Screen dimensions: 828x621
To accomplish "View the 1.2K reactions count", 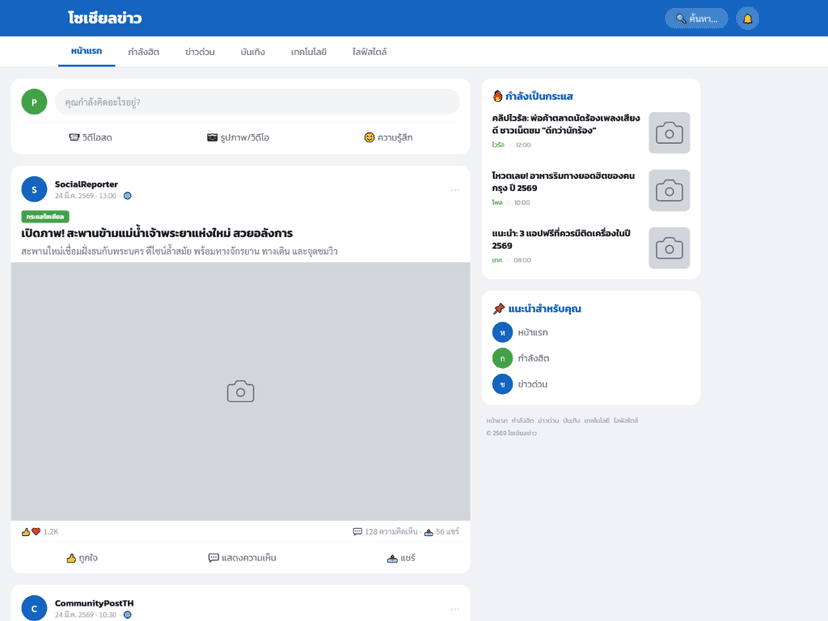I will coord(51,532).
